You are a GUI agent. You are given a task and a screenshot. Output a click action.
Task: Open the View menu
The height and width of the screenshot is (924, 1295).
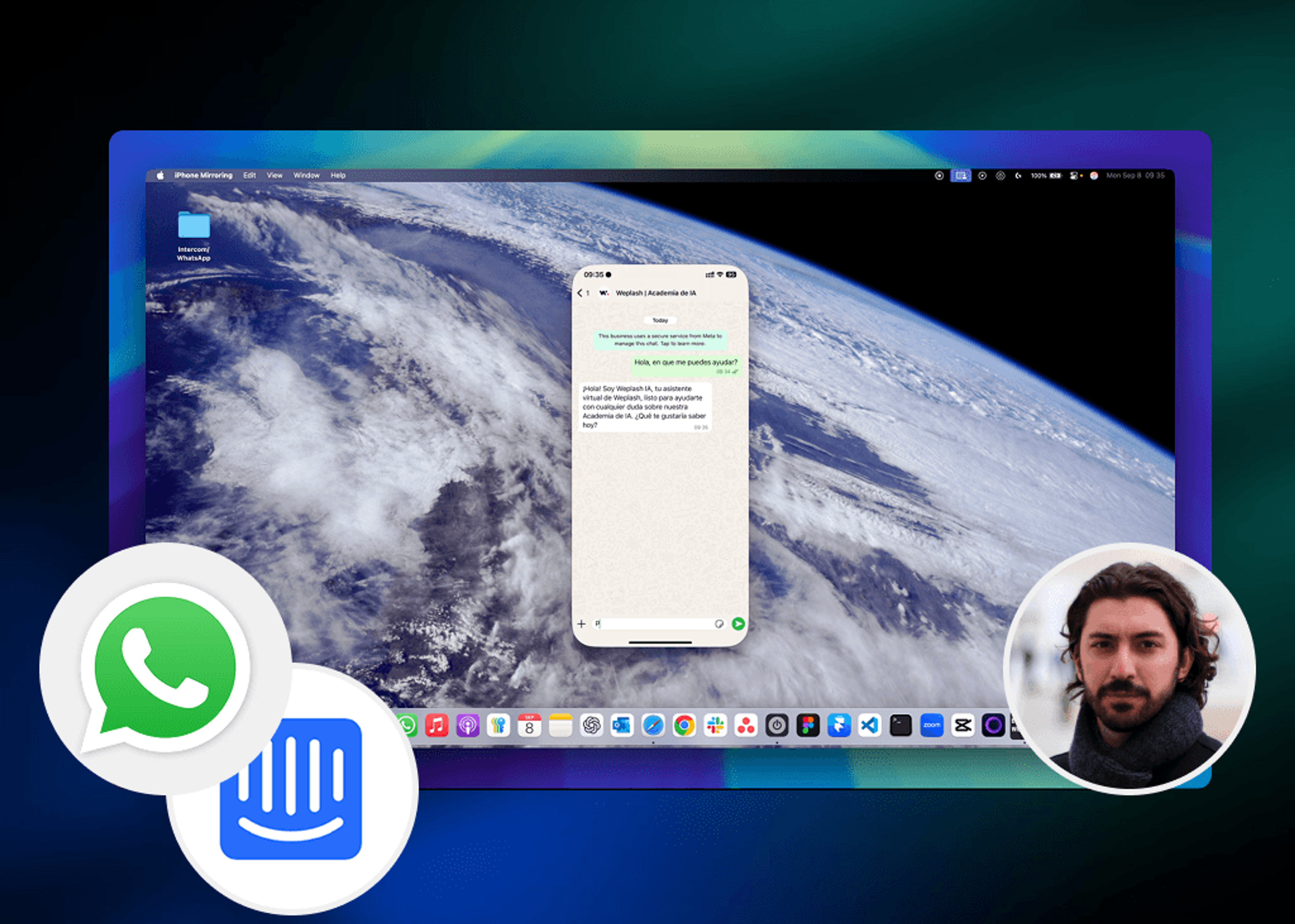(275, 175)
